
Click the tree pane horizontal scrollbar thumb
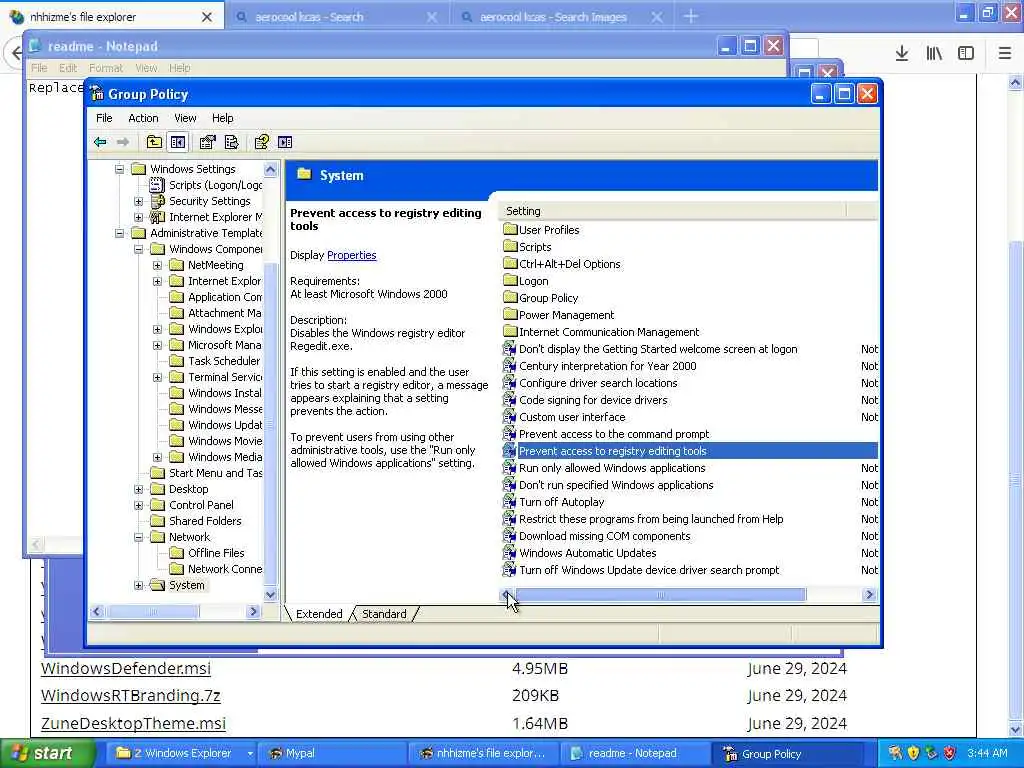tap(153, 611)
